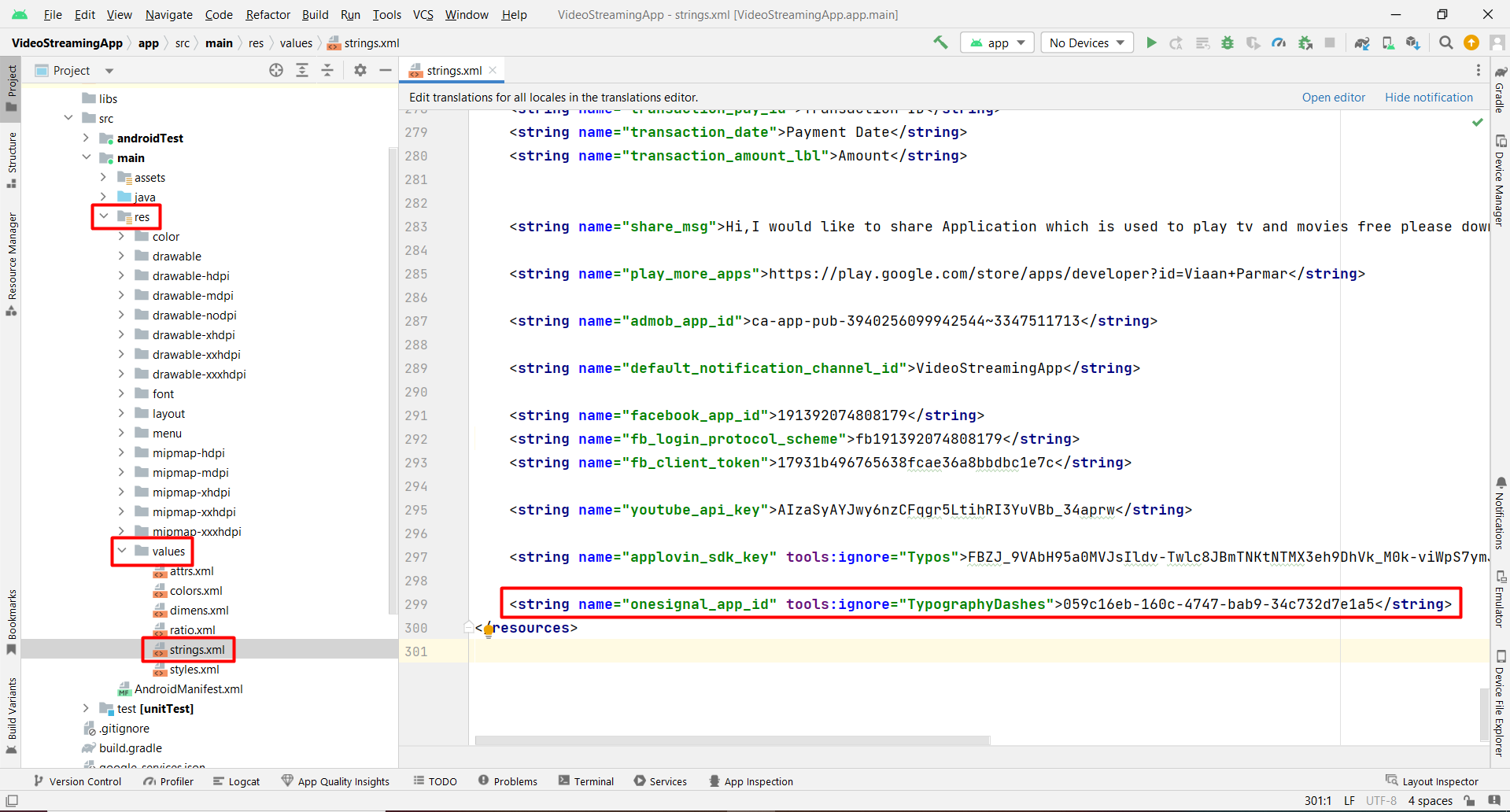
Task: Toggle Device Manager on the right sidebar
Action: (1500, 181)
